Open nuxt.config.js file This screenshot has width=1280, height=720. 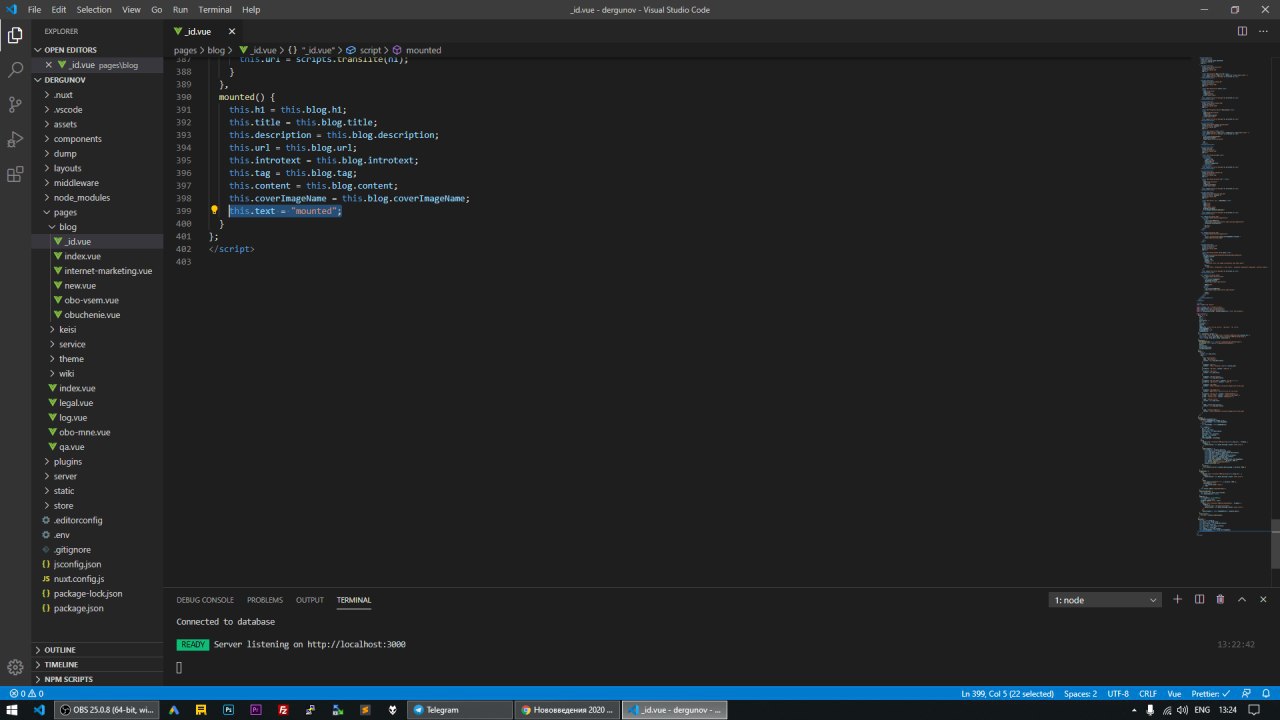click(x=97, y=579)
